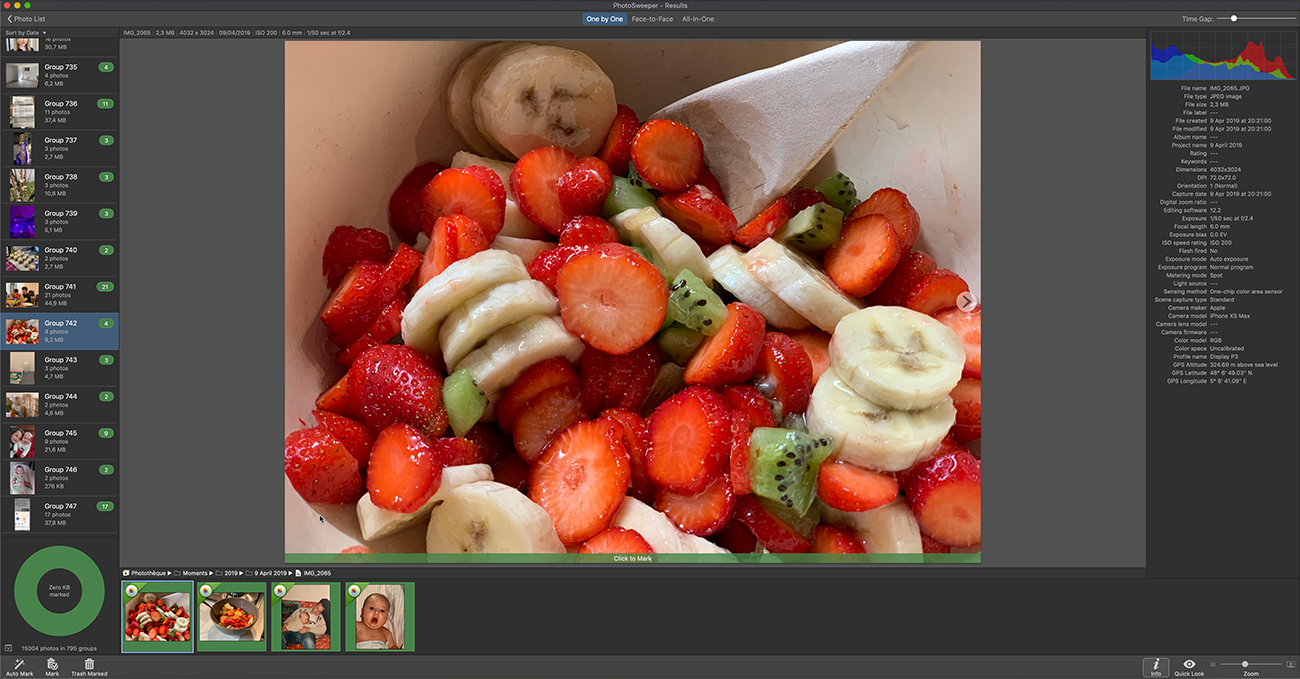
Task: Click the 'Zero KB marked' donut chart
Action: [59, 591]
